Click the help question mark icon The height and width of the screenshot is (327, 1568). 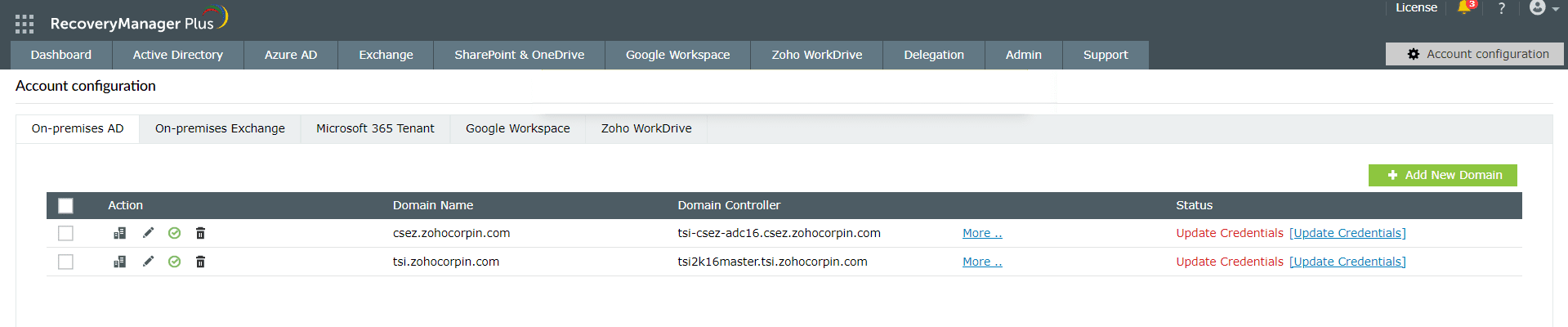click(1501, 8)
